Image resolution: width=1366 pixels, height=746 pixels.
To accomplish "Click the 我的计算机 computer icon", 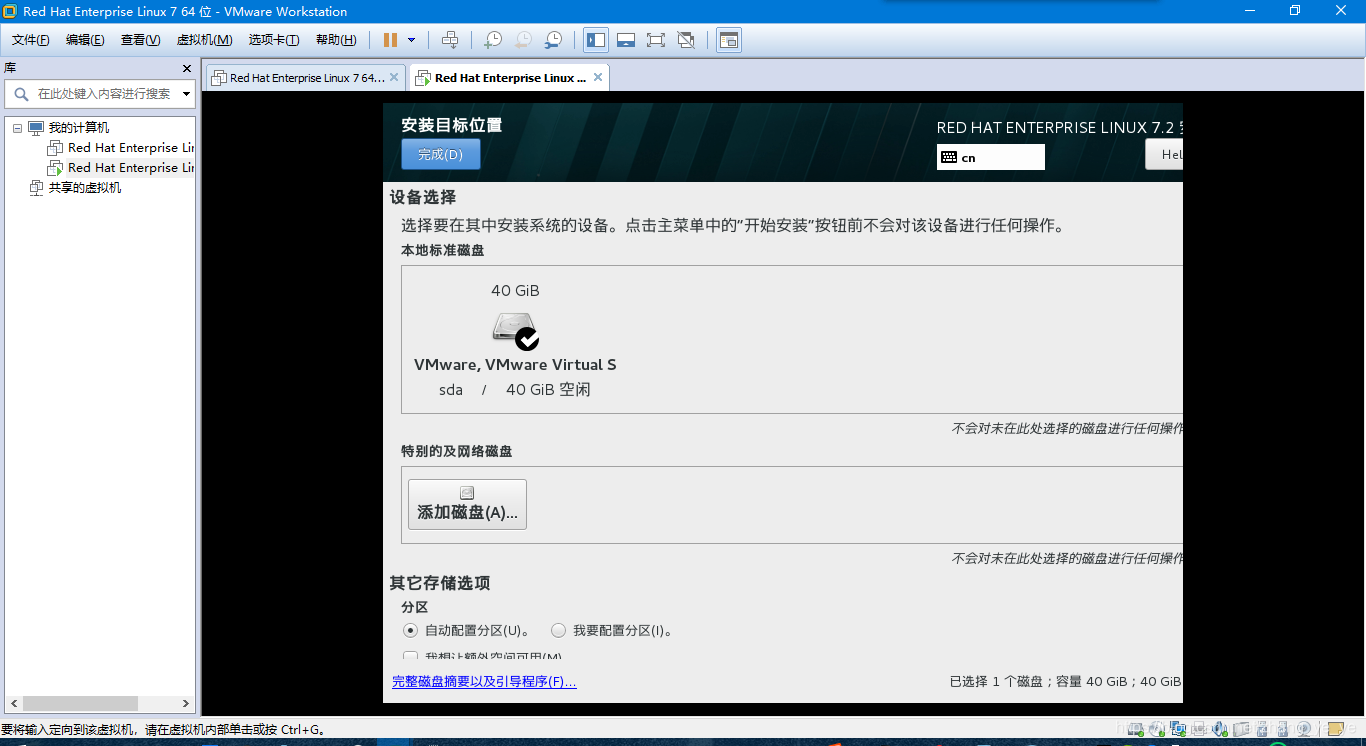I will click(36, 128).
